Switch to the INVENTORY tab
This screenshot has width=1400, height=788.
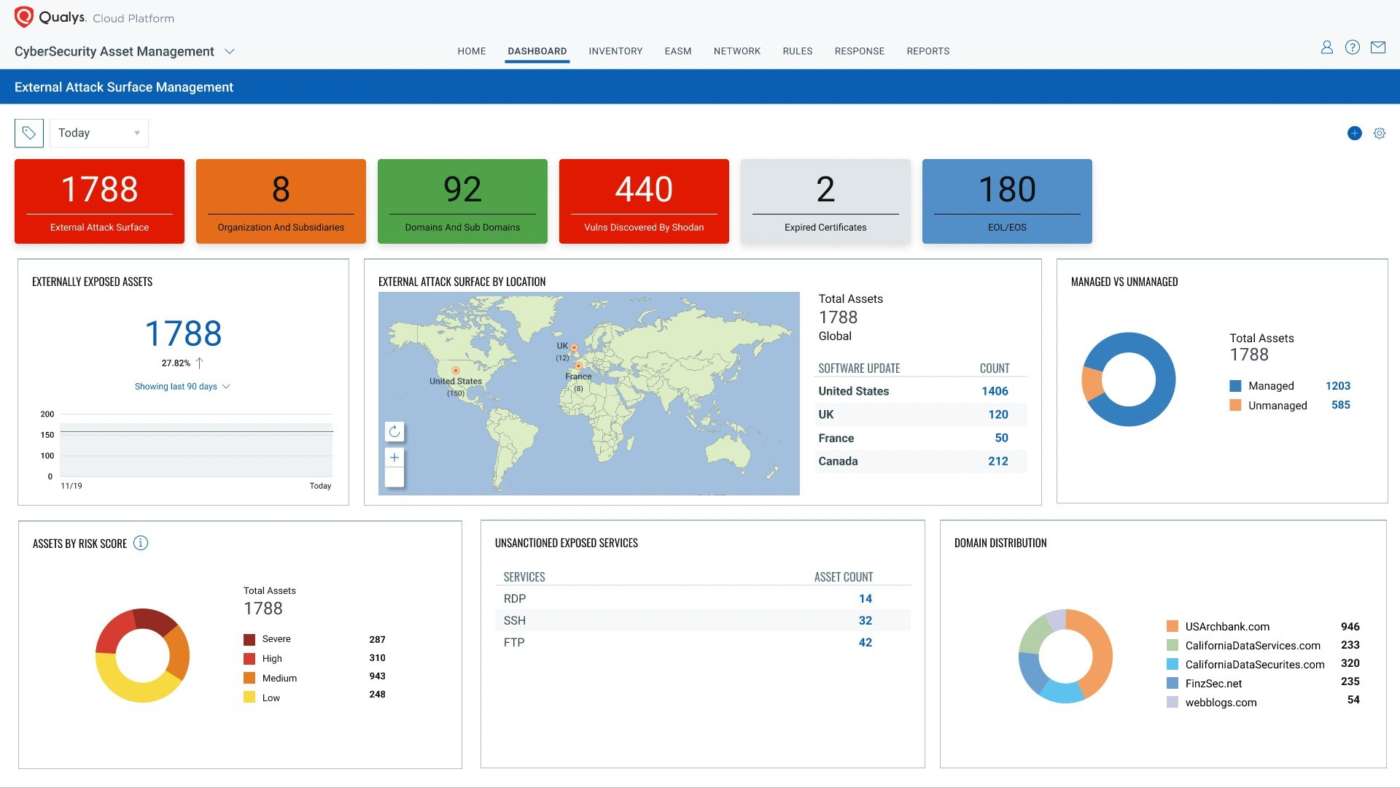pos(615,51)
